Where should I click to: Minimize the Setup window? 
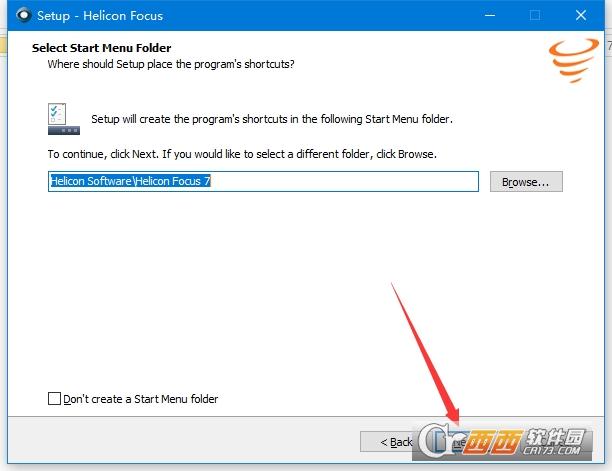[x=489, y=16]
